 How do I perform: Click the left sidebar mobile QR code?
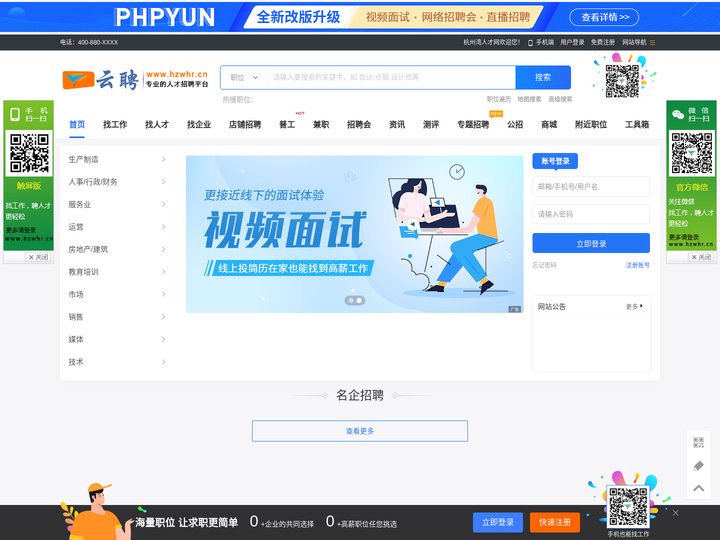[29, 153]
